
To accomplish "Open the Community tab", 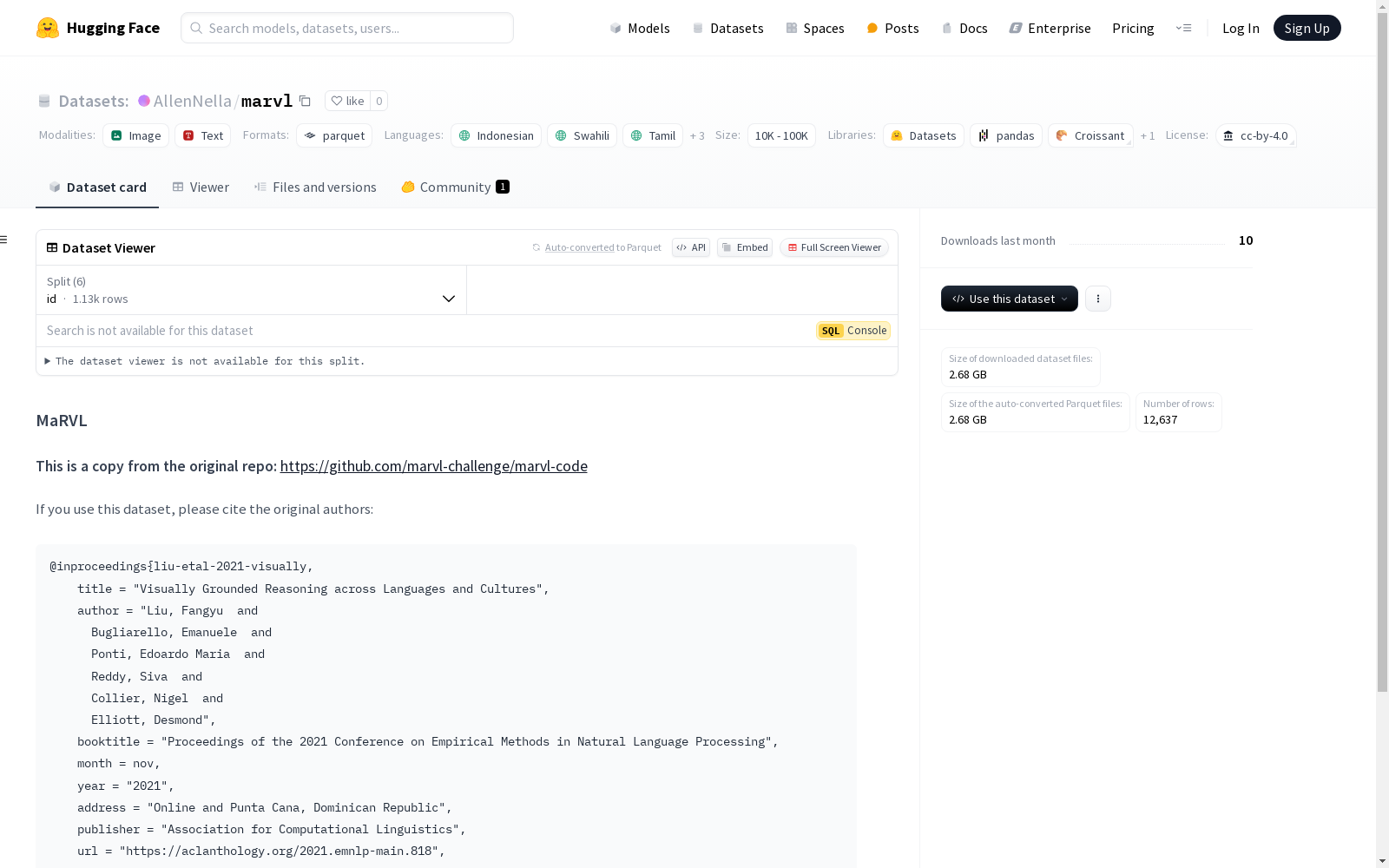I will (x=455, y=187).
